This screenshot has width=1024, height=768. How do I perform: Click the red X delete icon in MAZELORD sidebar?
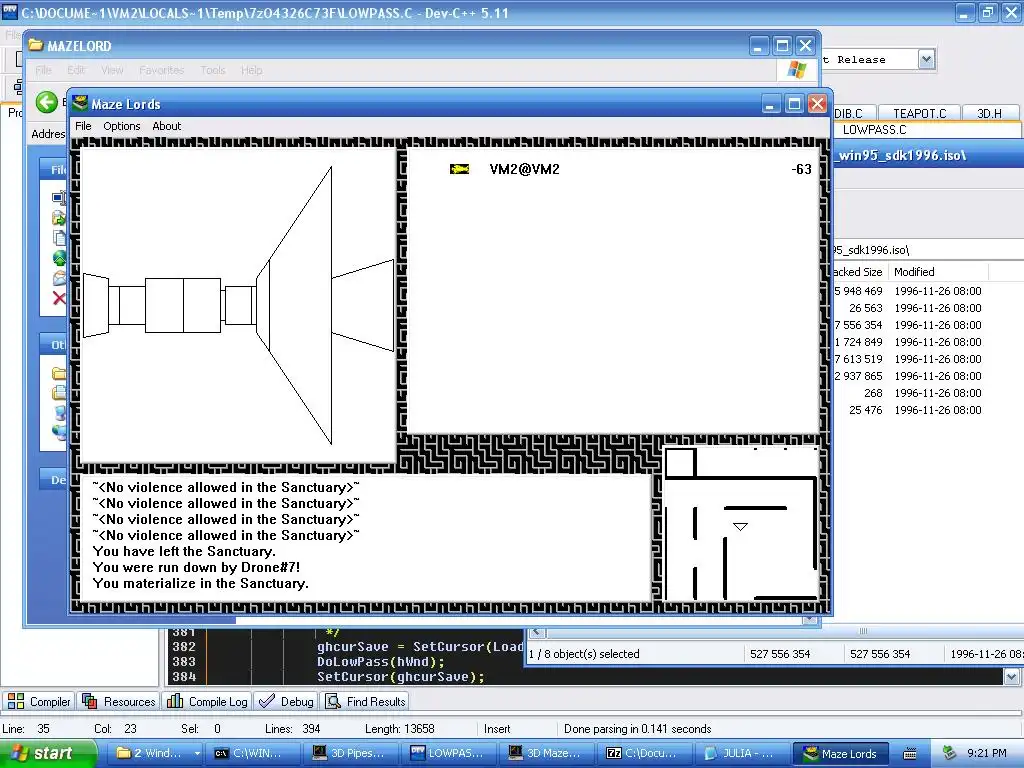pyautogui.click(x=59, y=298)
